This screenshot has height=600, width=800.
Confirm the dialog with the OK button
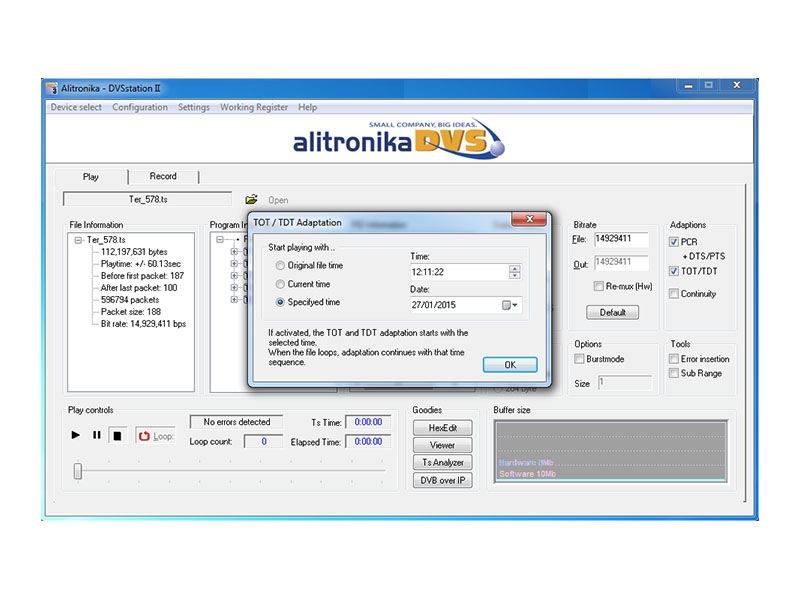point(510,365)
